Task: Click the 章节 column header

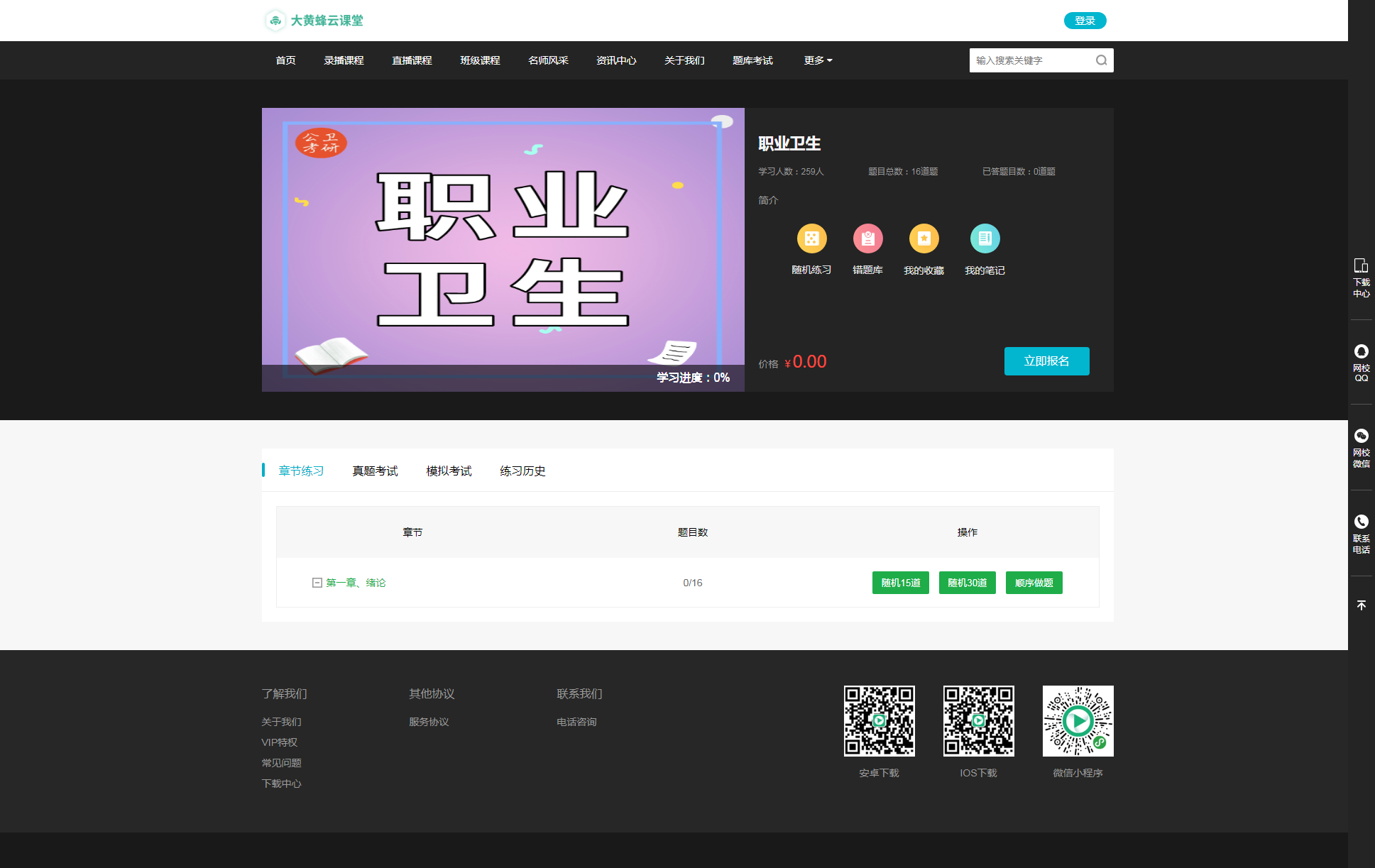Action: click(412, 532)
